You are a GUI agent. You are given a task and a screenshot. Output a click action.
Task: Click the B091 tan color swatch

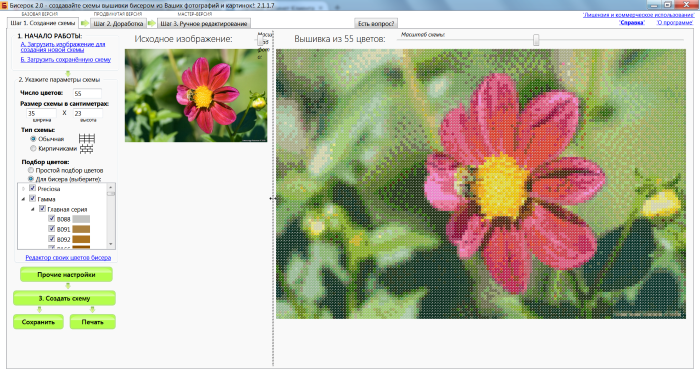(81, 229)
